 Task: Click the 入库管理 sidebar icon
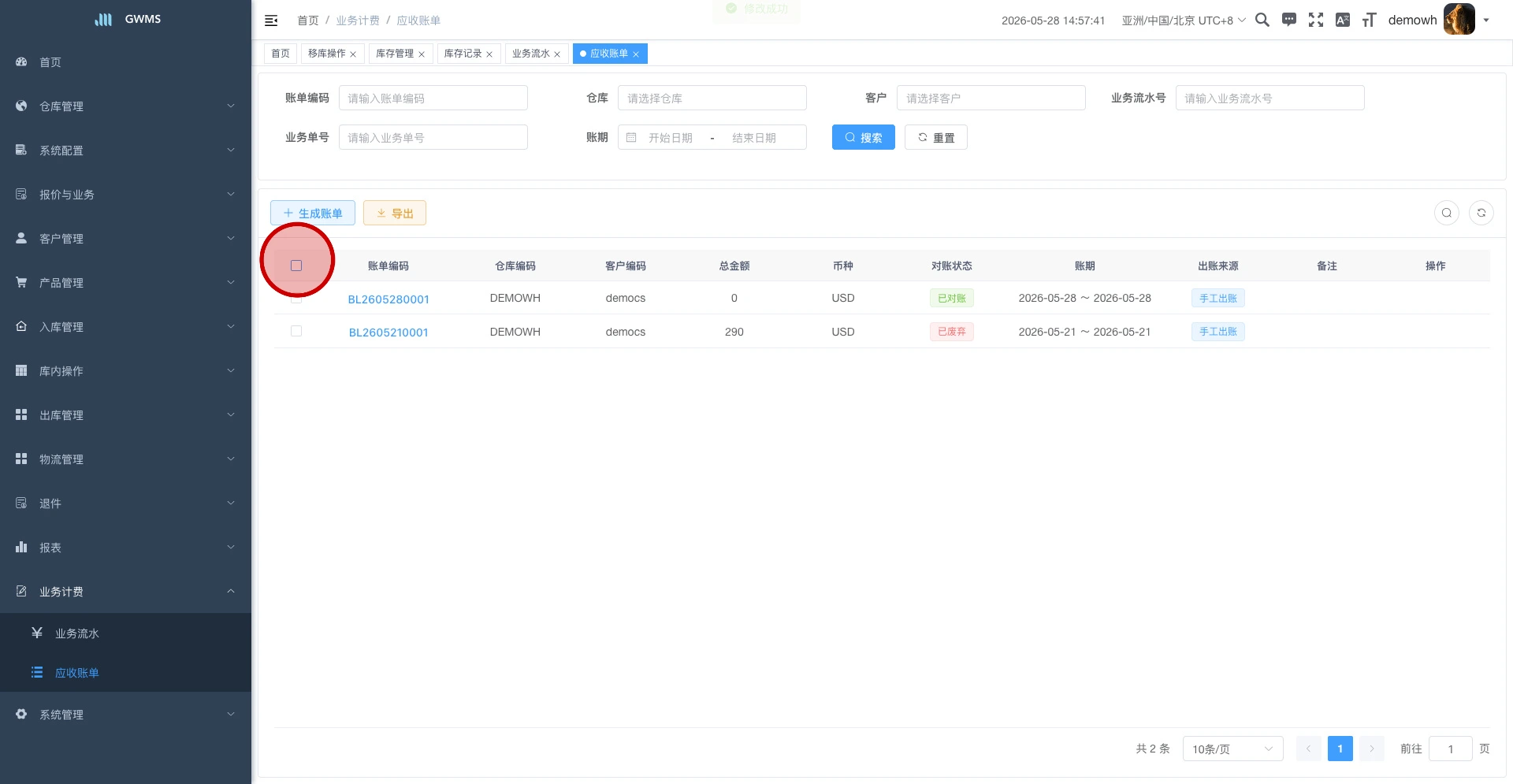coord(21,326)
